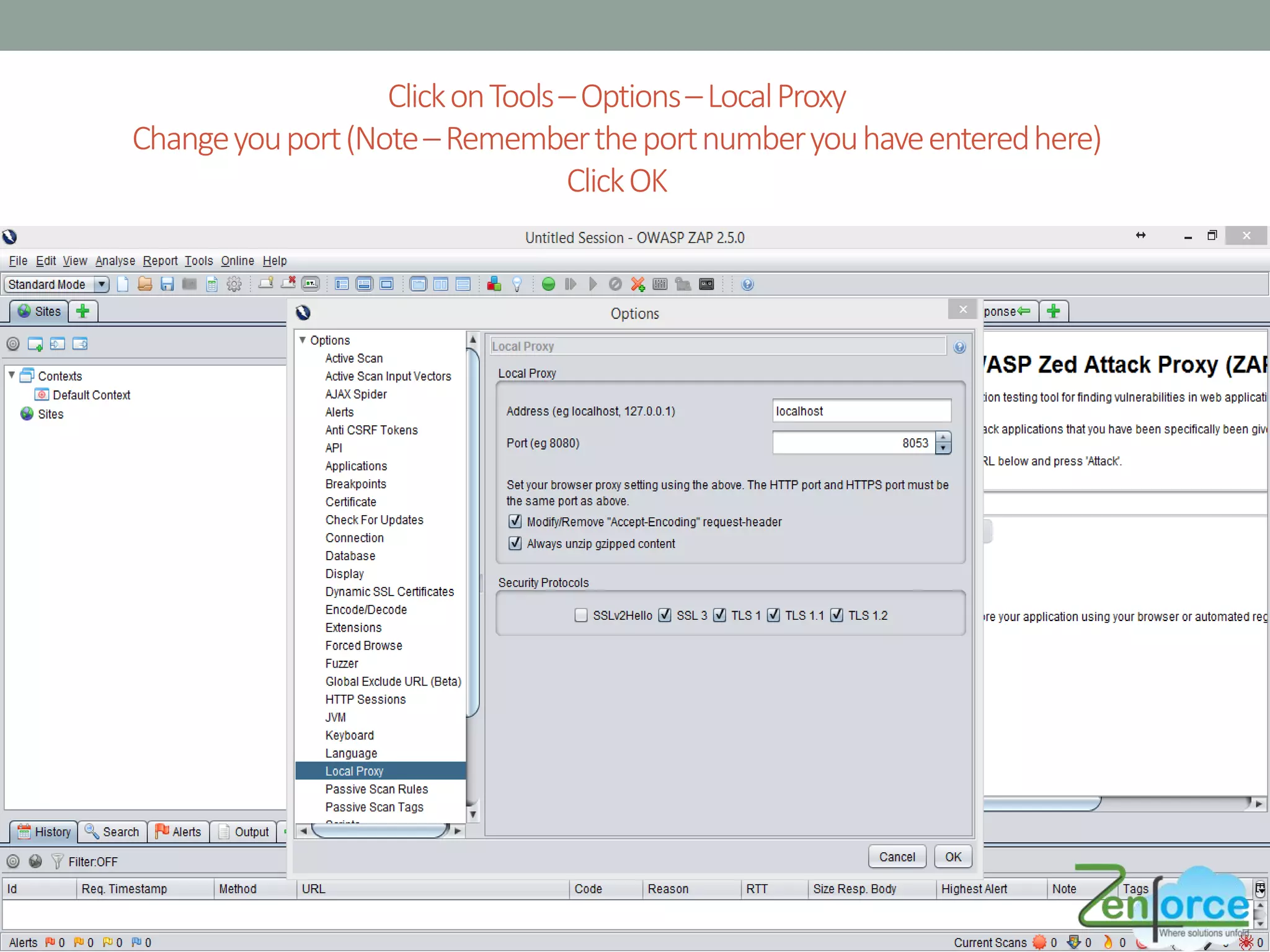Click the options tree scroll-up arrow

[473, 339]
